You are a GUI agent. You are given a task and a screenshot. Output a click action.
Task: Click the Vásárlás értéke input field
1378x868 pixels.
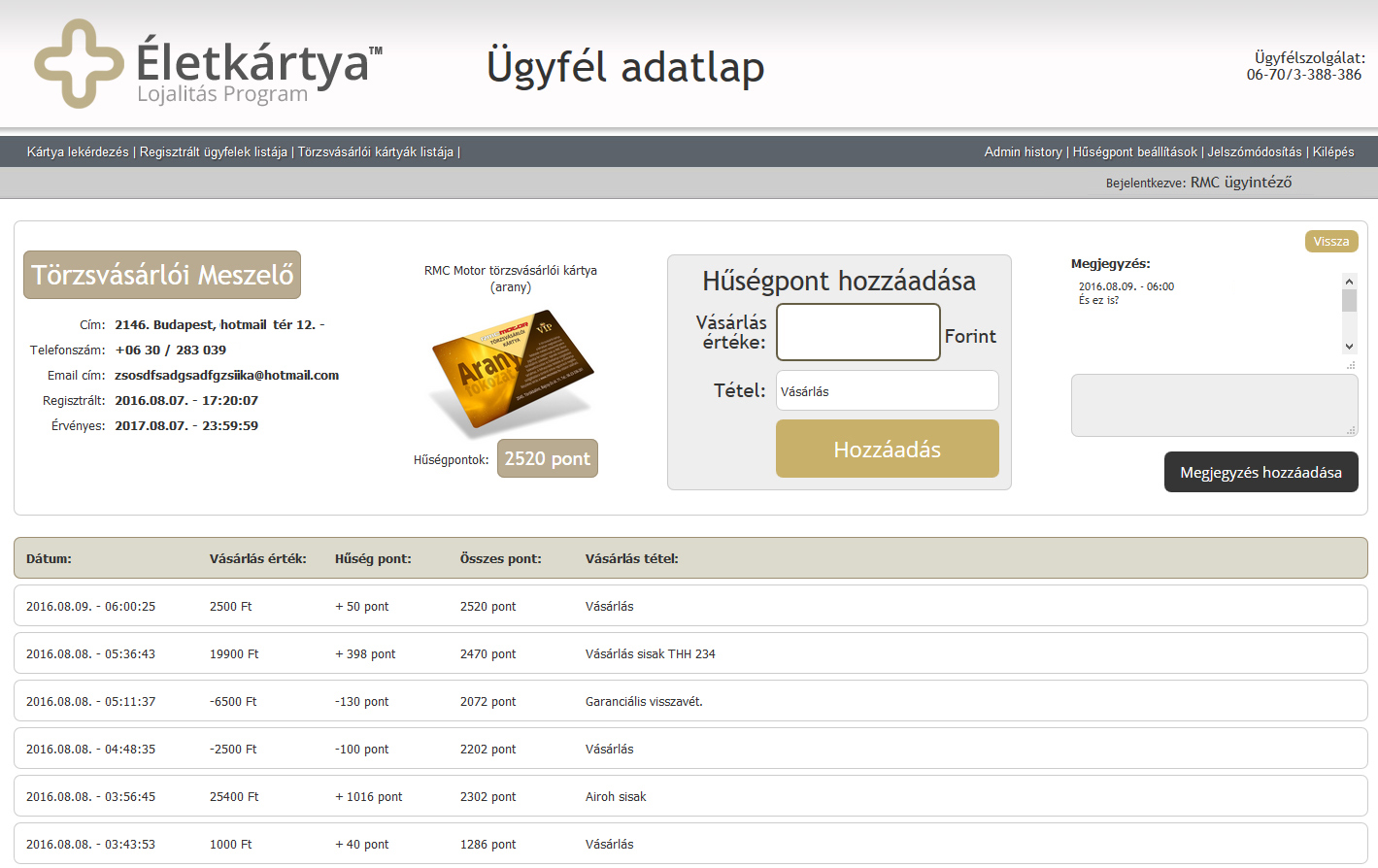857,332
